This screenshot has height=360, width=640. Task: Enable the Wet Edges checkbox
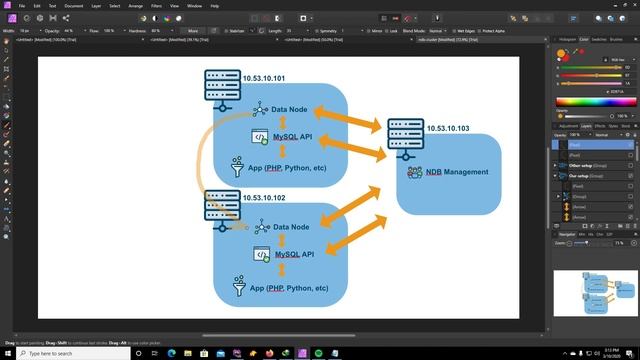click(454, 31)
